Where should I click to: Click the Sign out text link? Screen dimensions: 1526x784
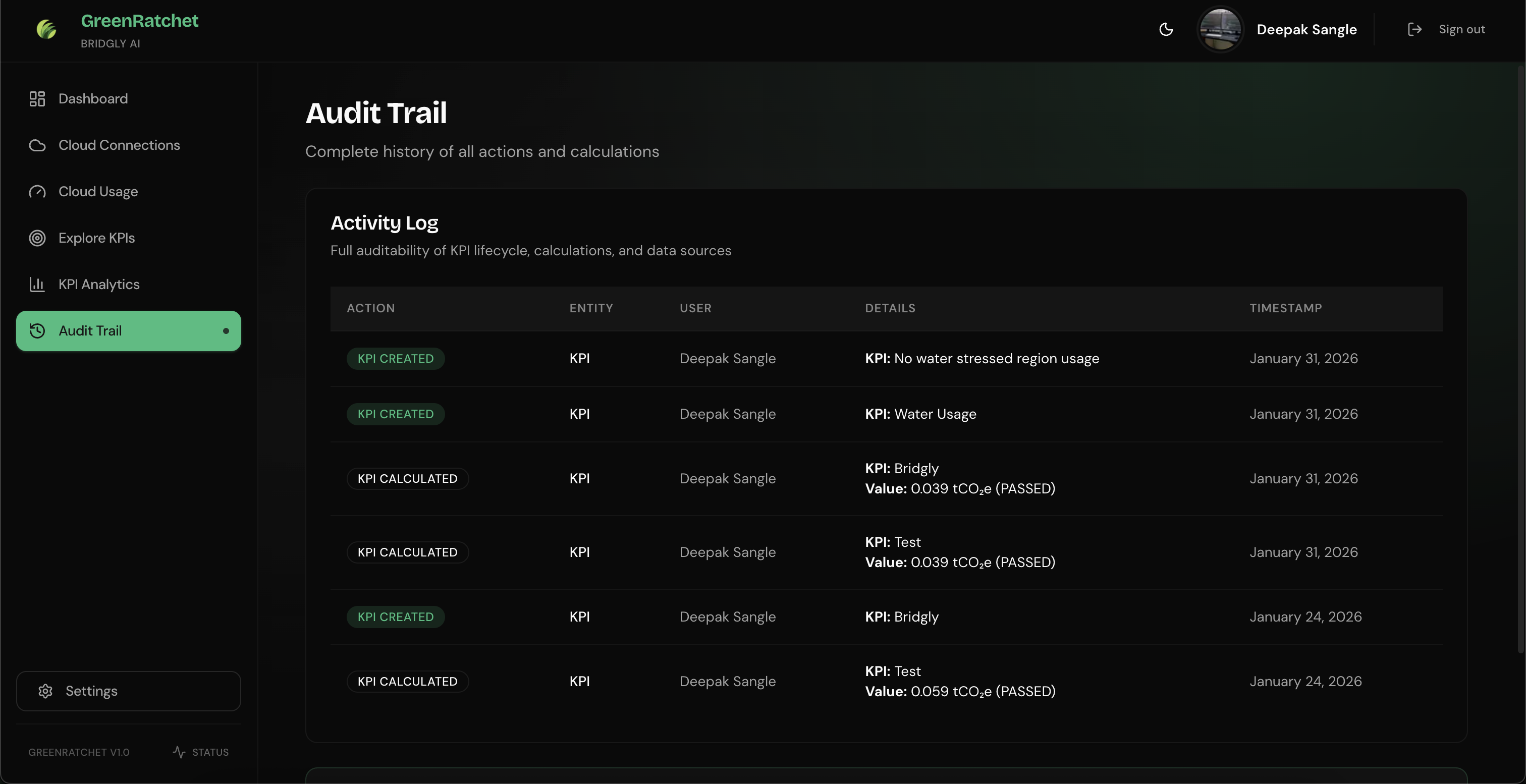(x=1461, y=29)
